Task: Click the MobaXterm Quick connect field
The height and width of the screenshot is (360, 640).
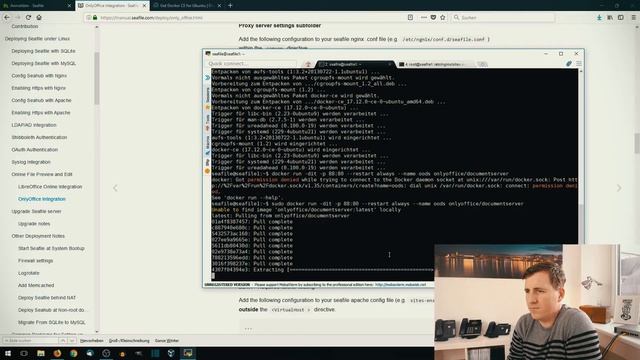Action: (251, 64)
